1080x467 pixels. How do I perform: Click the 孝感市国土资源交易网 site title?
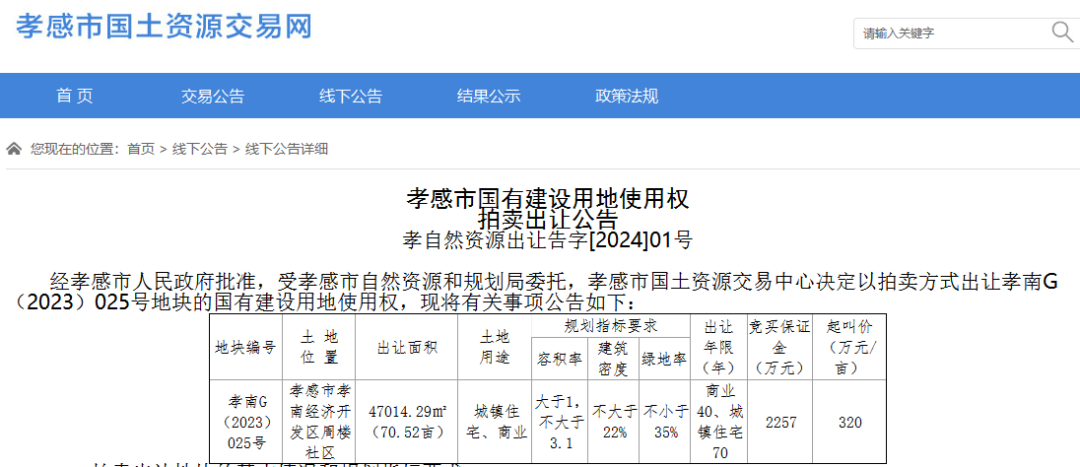click(x=164, y=27)
